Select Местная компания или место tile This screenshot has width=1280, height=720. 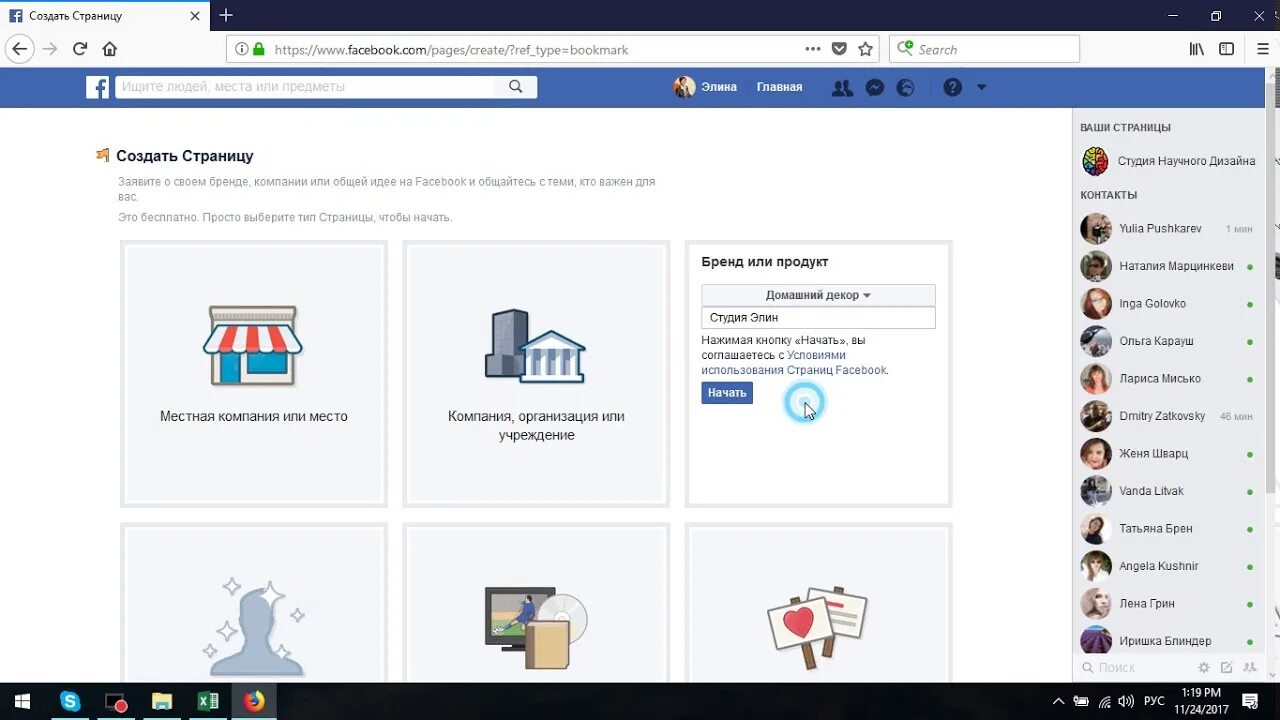[x=254, y=374]
